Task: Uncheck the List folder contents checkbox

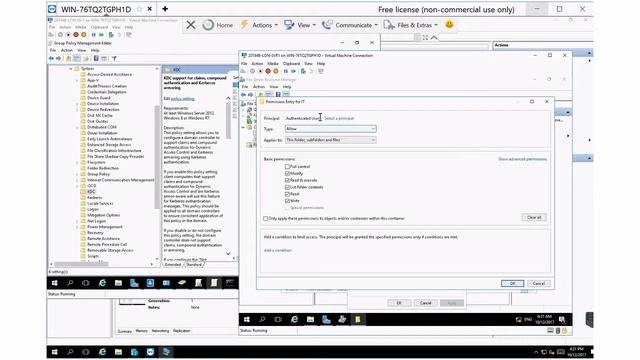Action: pos(287,187)
